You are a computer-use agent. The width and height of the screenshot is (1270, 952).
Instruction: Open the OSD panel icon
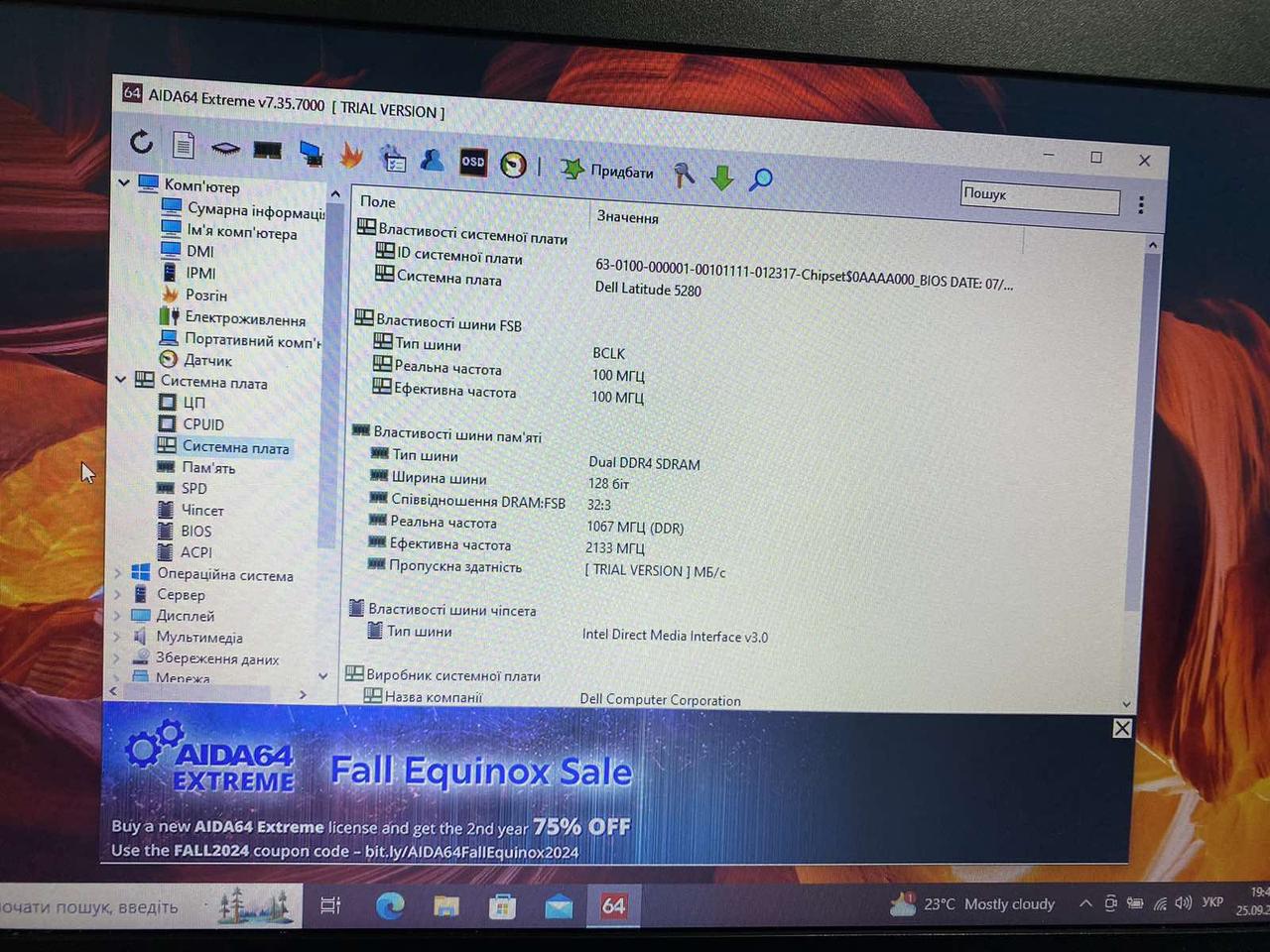(473, 162)
